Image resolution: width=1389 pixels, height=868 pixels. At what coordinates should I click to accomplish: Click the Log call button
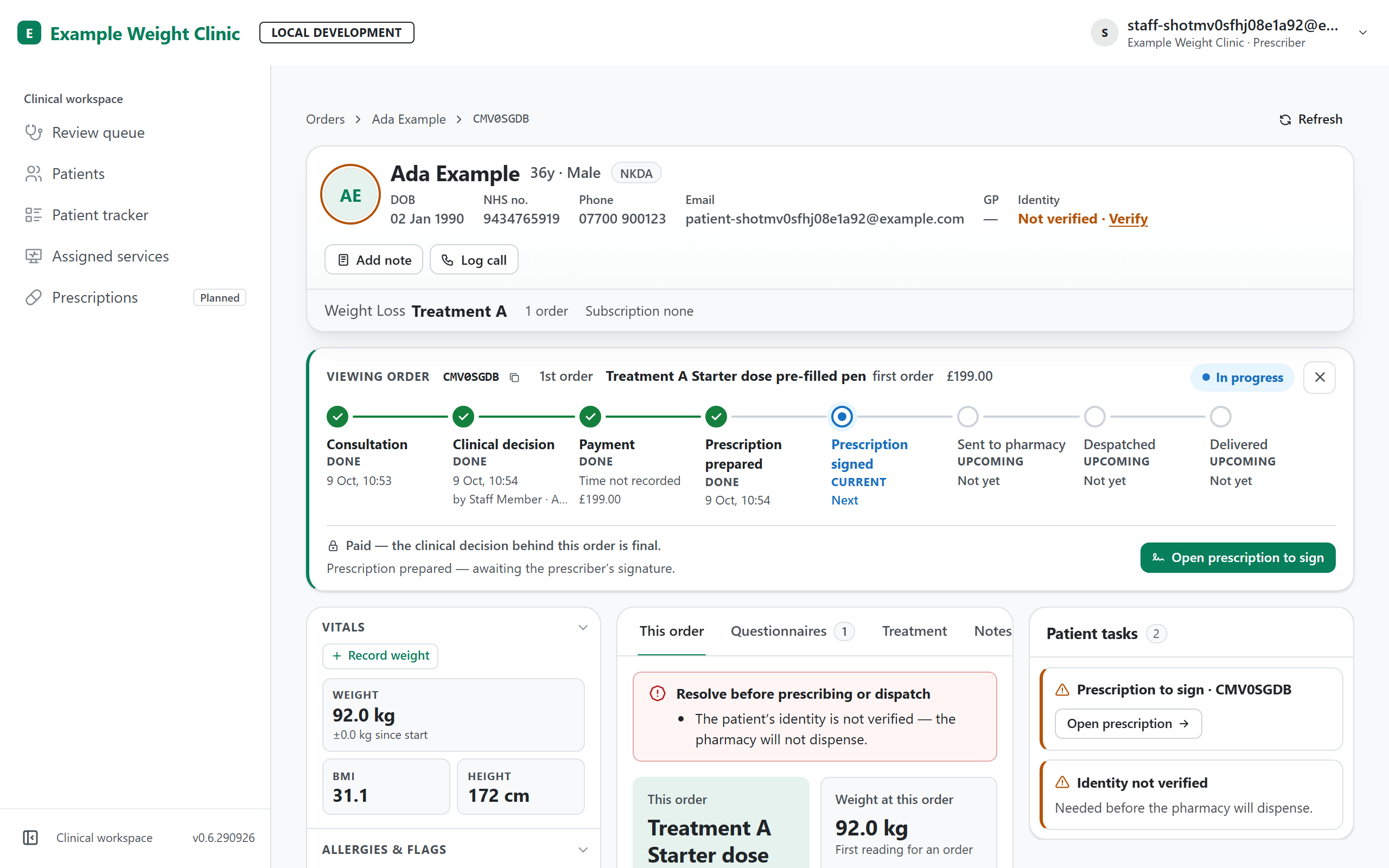click(x=474, y=260)
